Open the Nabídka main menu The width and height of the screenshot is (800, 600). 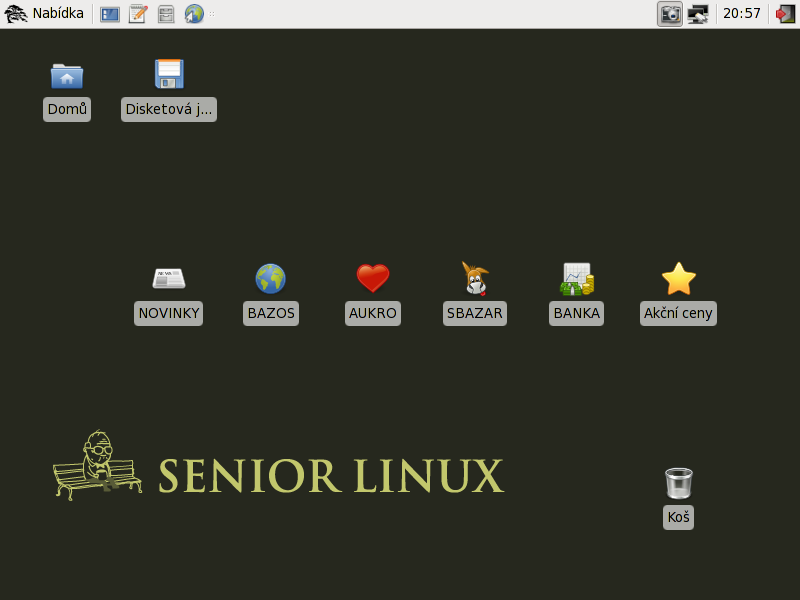point(44,13)
